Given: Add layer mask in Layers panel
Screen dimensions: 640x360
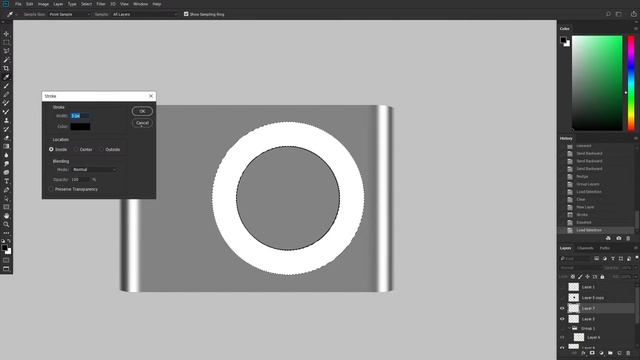Looking at the screenshot, I should (592, 353).
